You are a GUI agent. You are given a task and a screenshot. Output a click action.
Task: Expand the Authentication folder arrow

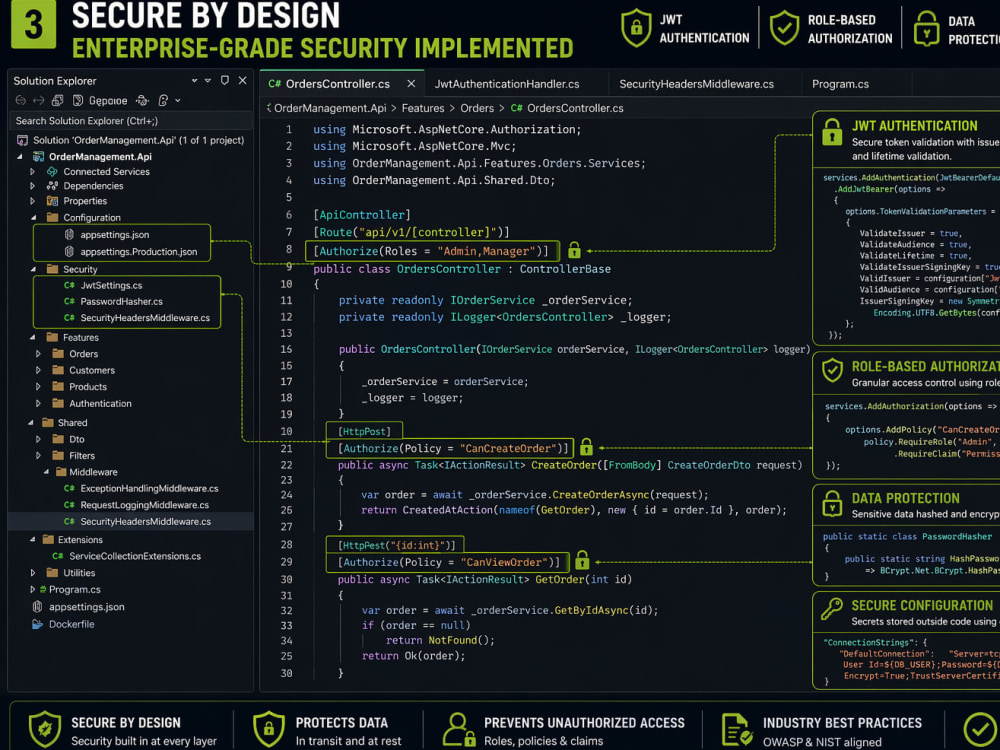pos(38,403)
